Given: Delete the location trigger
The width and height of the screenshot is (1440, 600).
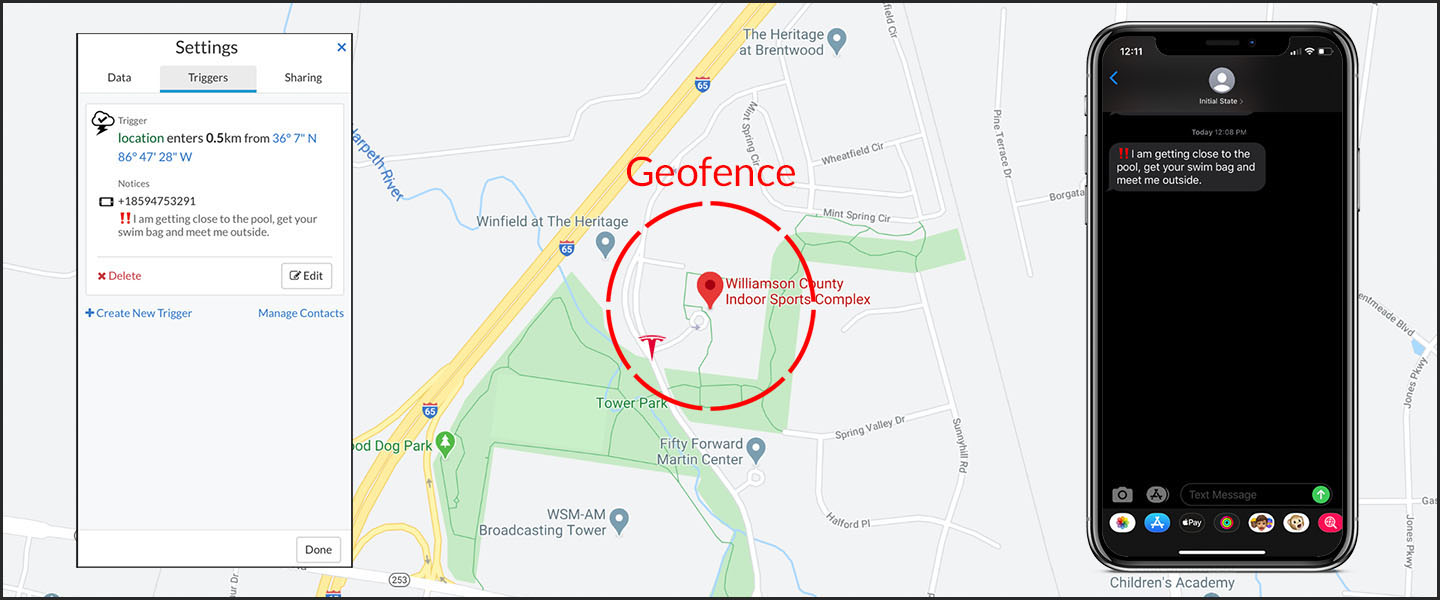Looking at the screenshot, I should [119, 276].
